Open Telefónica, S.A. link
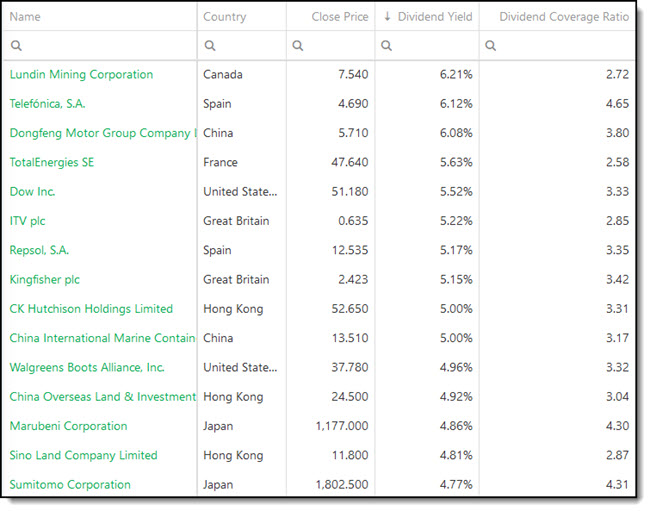The height and width of the screenshot is (511, 650). (47, 104)
